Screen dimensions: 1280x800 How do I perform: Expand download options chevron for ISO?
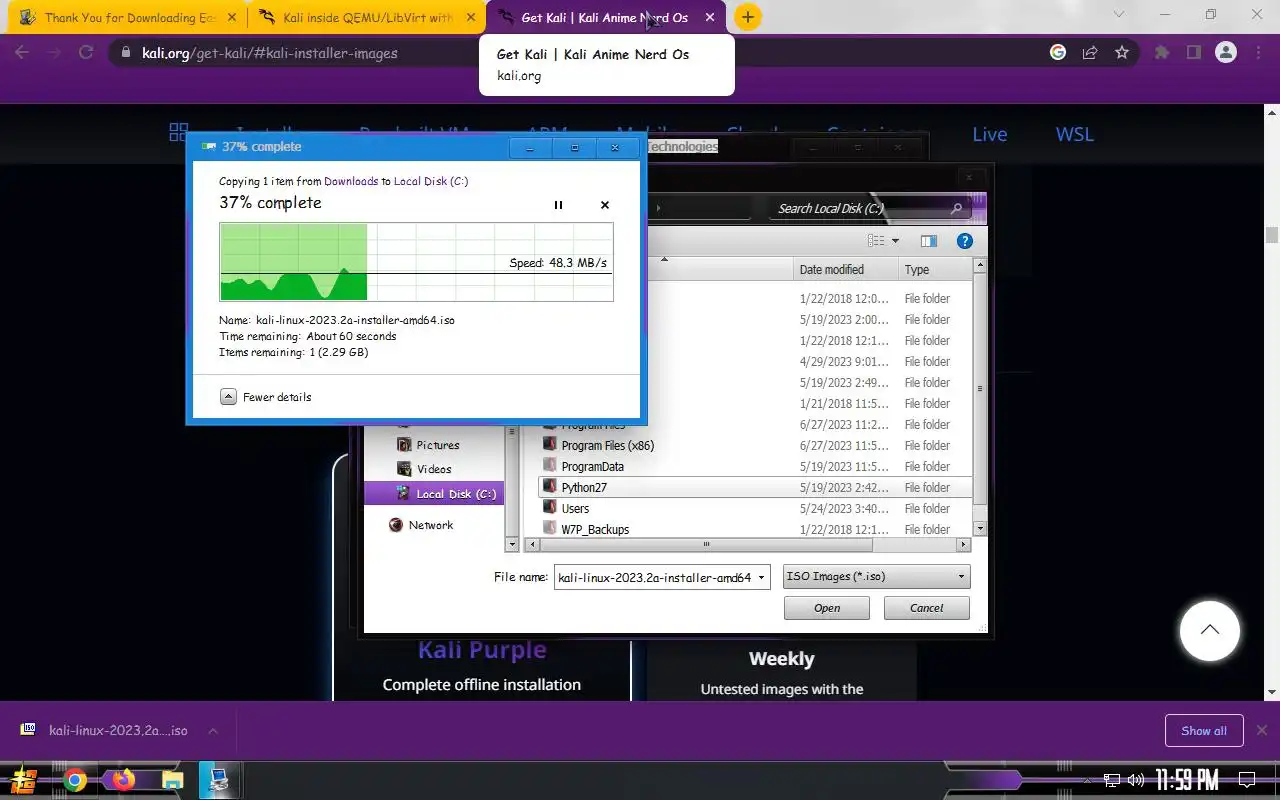[213, 731]
